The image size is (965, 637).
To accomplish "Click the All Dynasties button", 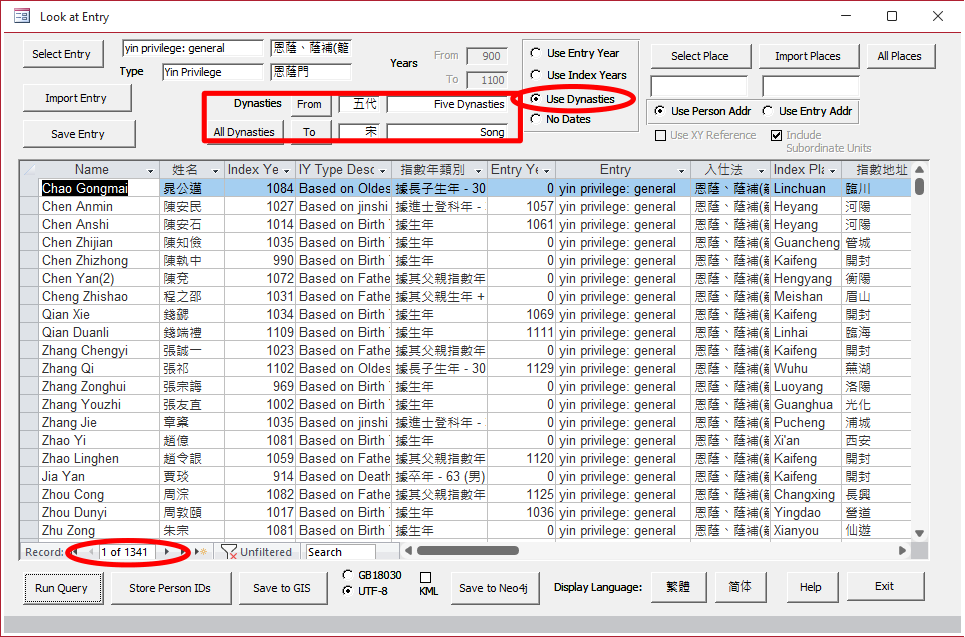I will [x=244, y=132].
